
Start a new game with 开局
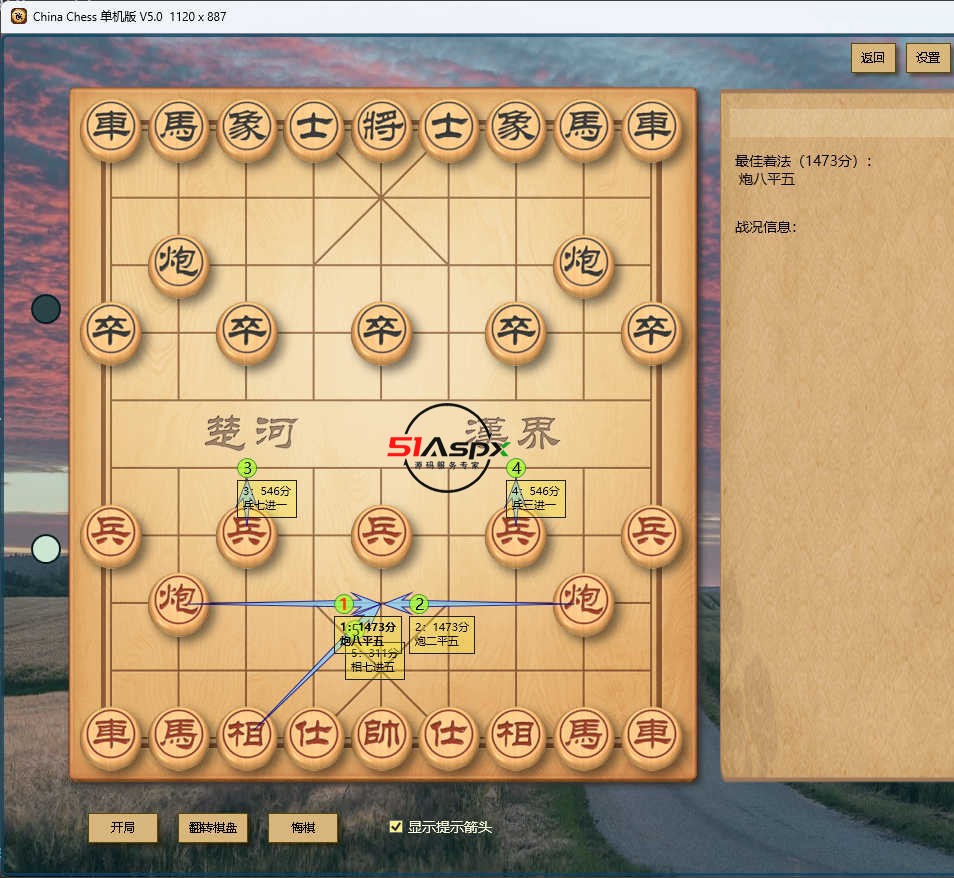[123, 827]
